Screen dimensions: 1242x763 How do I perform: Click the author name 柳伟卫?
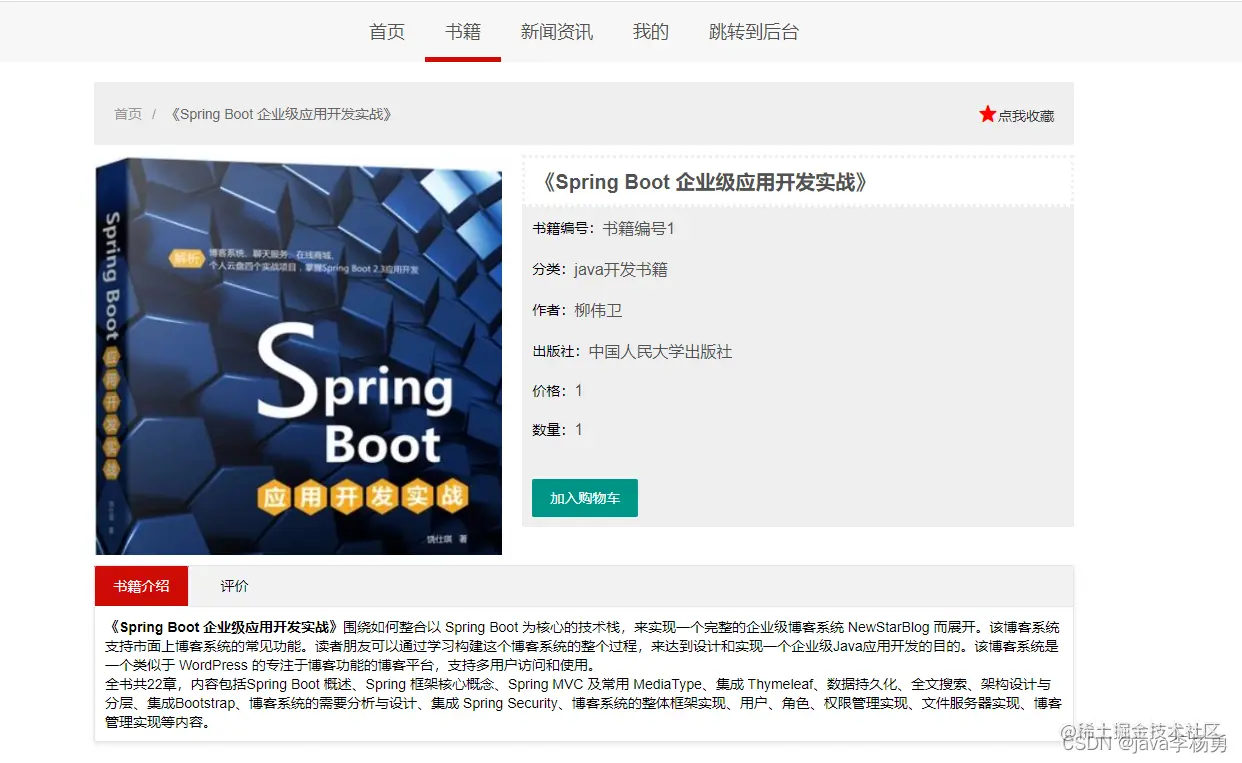point(598,311)
